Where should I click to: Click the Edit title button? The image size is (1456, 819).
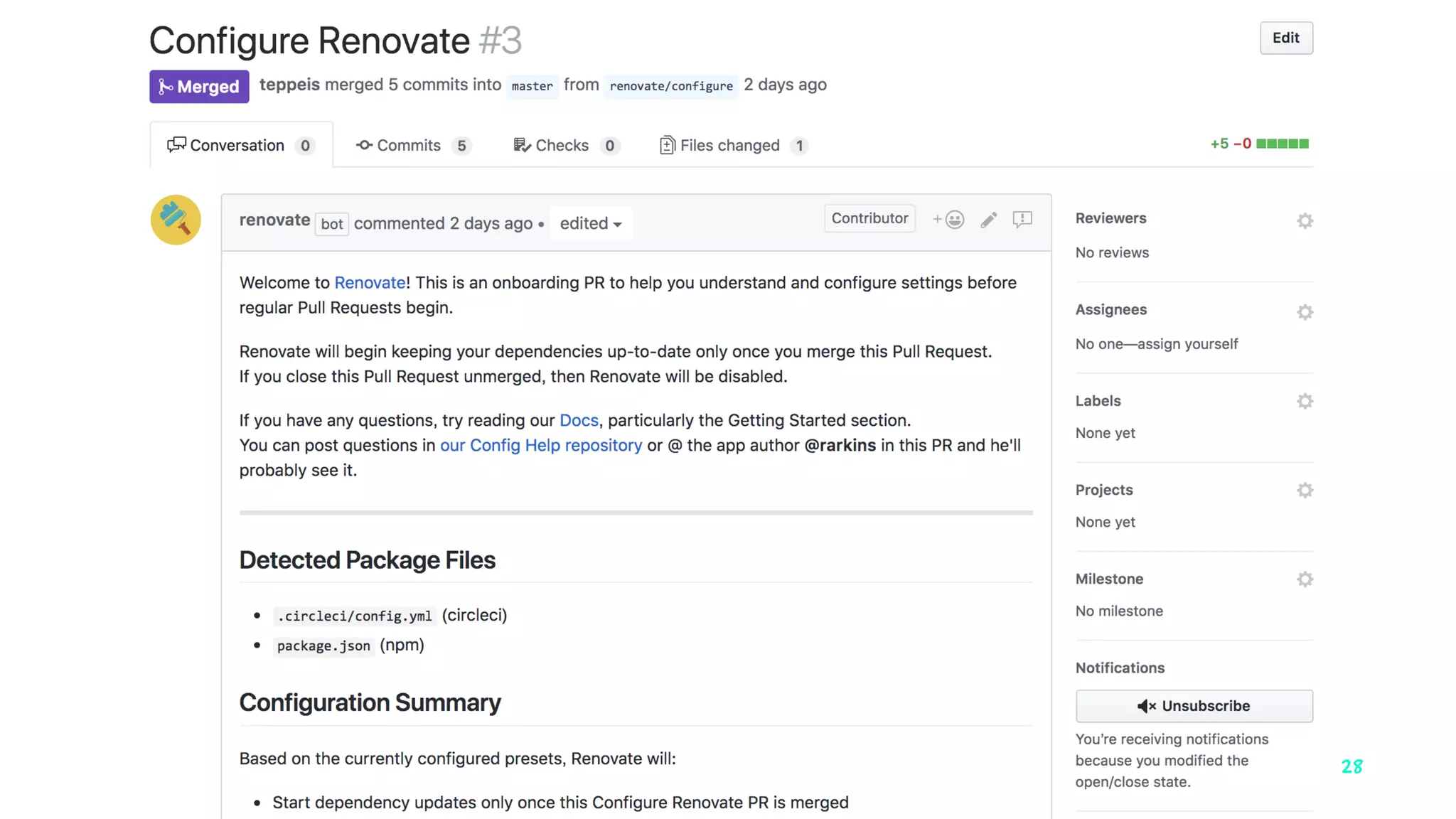point(1285,38)
